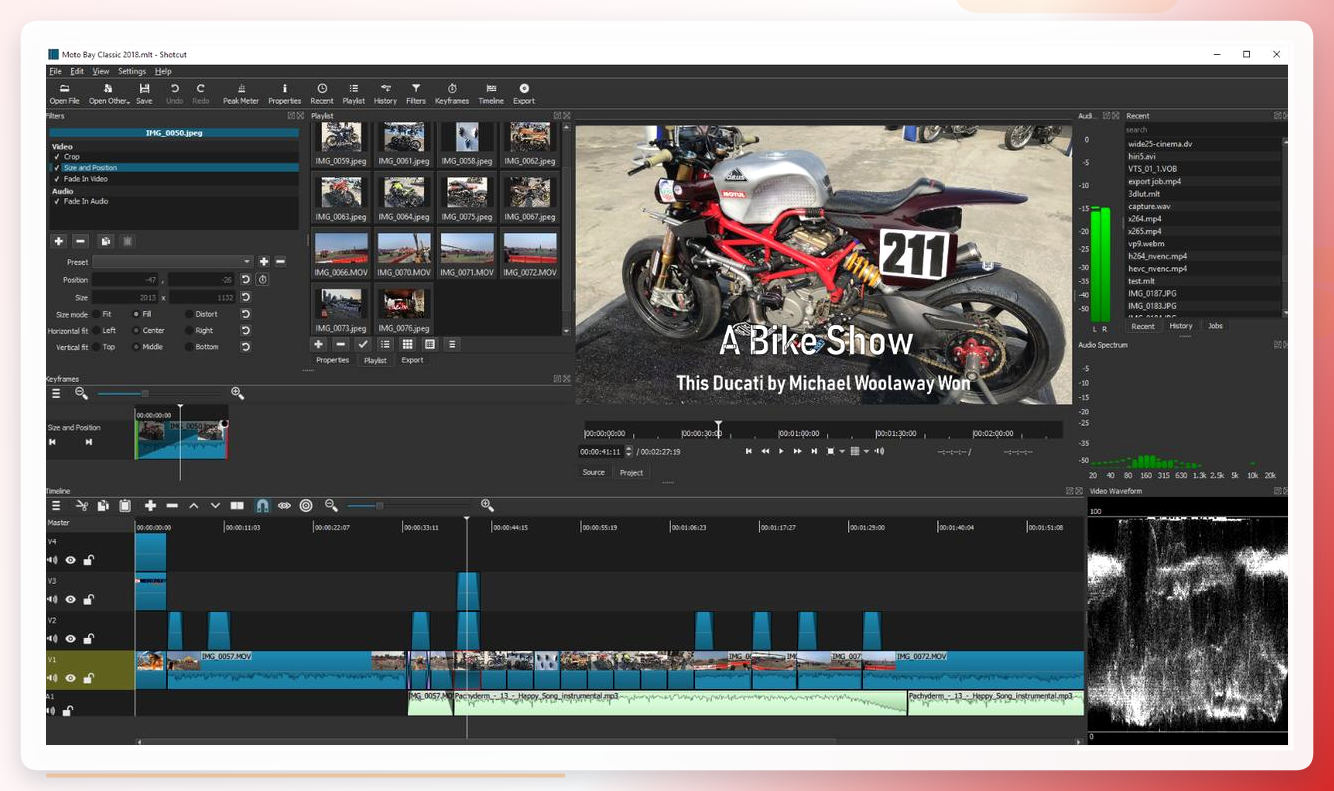Open the History toolbar icon

click(x=385, y=94)
